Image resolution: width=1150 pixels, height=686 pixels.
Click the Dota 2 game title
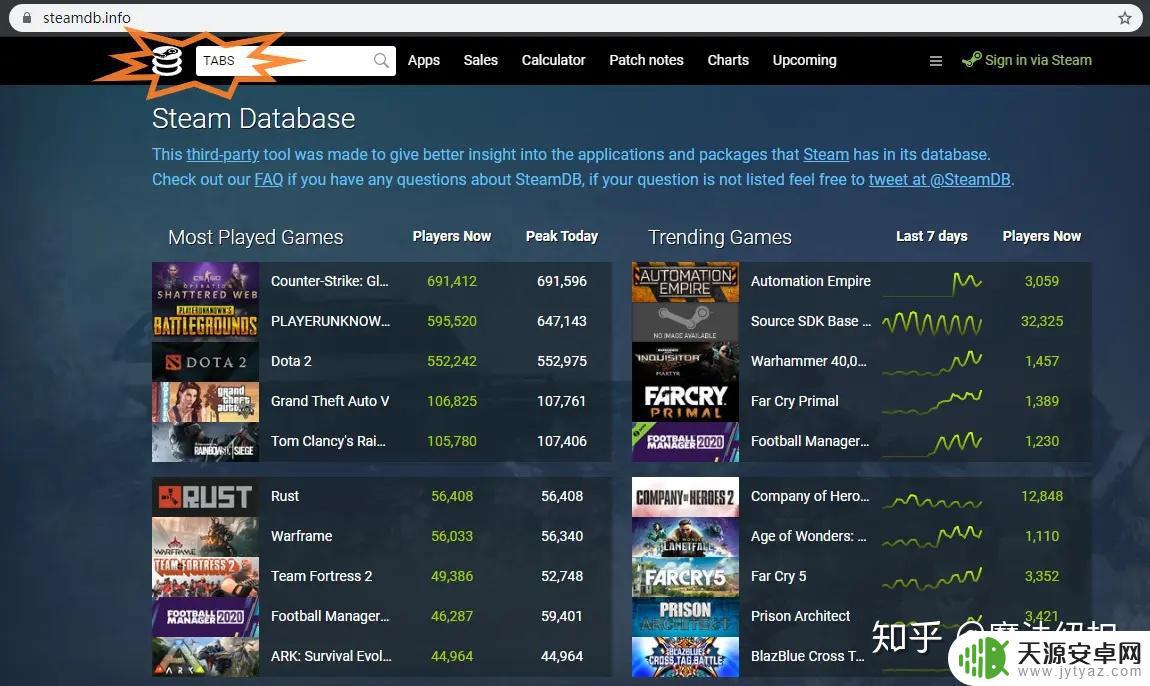tap(291, 361)
